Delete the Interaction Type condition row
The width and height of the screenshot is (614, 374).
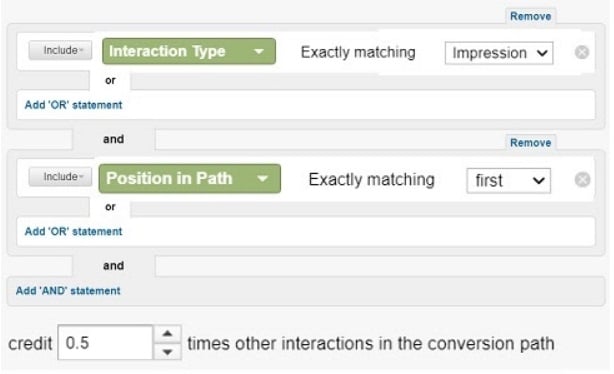coord(581,52)
